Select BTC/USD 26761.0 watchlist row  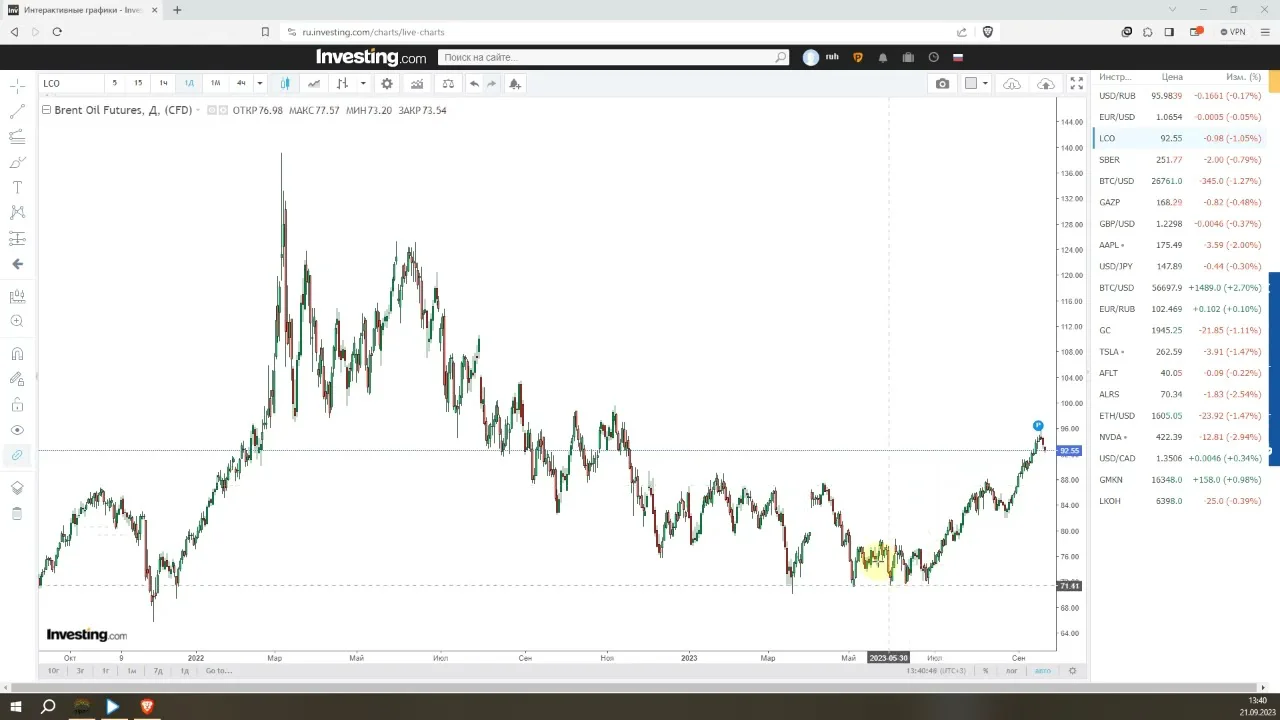[x=1179, y=181]
